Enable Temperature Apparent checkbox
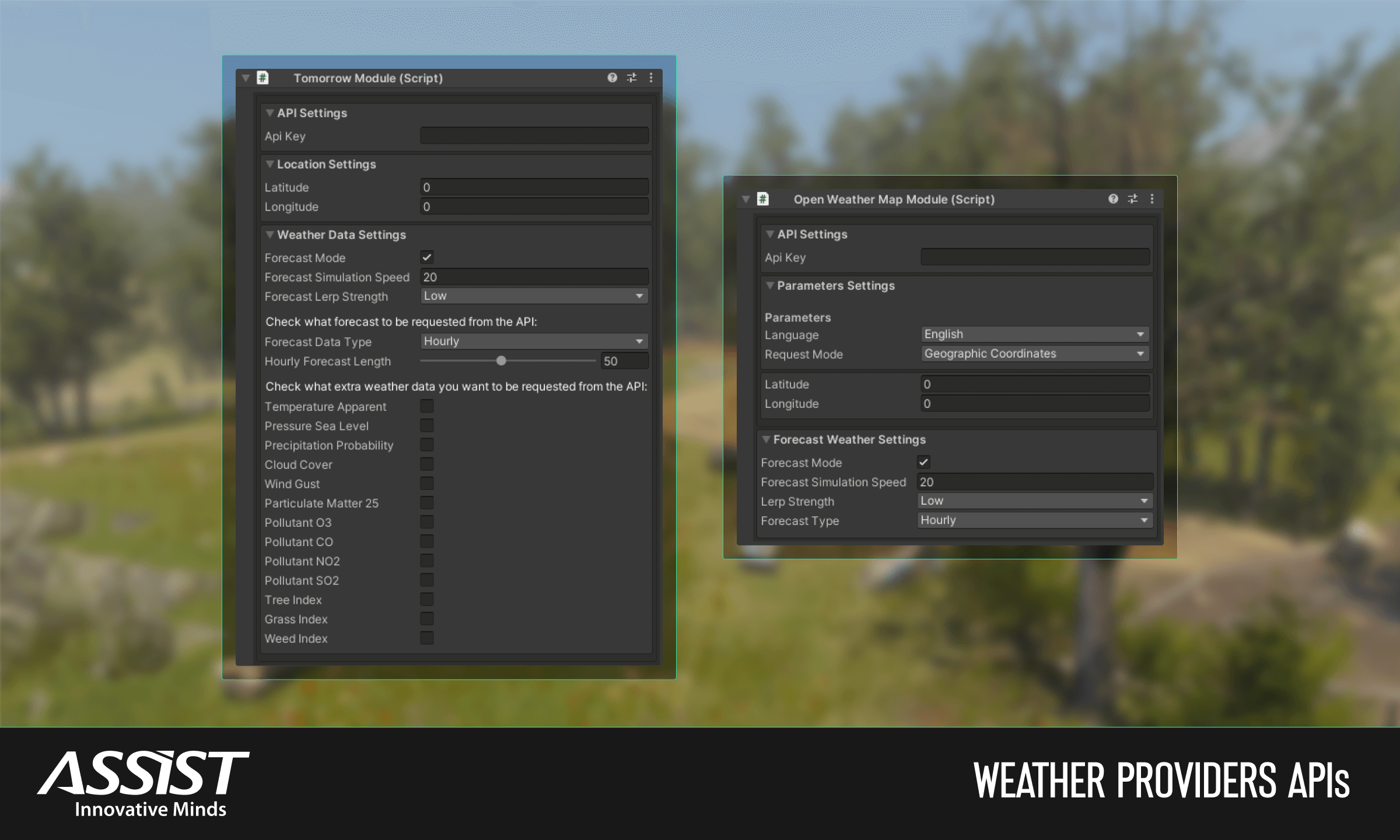The width and height of the screenshot is (1400, 840). pos(427,406)
